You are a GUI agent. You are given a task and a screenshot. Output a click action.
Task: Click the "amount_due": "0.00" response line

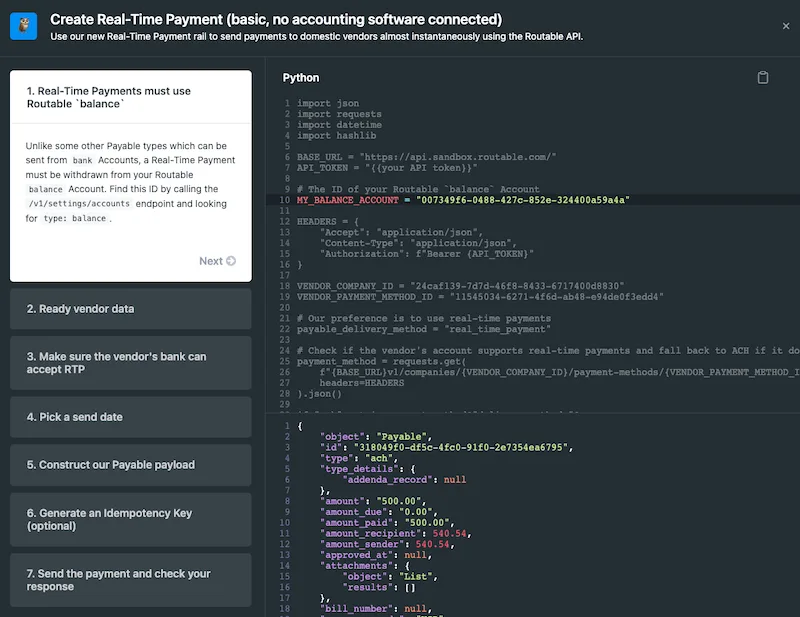pos(378,512)
